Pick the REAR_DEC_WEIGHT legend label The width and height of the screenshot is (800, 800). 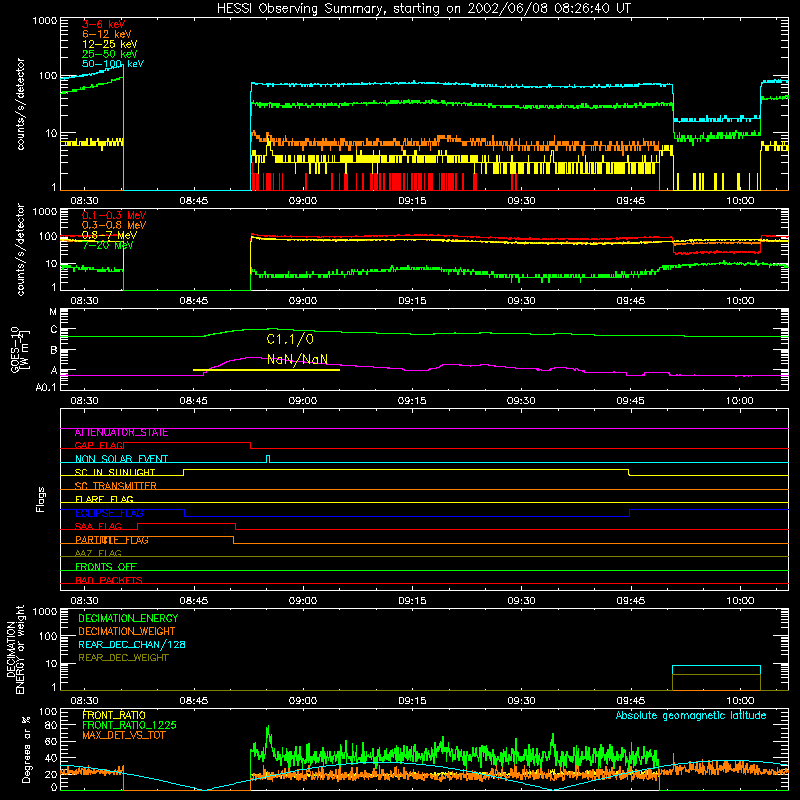(x=123, y=658)
